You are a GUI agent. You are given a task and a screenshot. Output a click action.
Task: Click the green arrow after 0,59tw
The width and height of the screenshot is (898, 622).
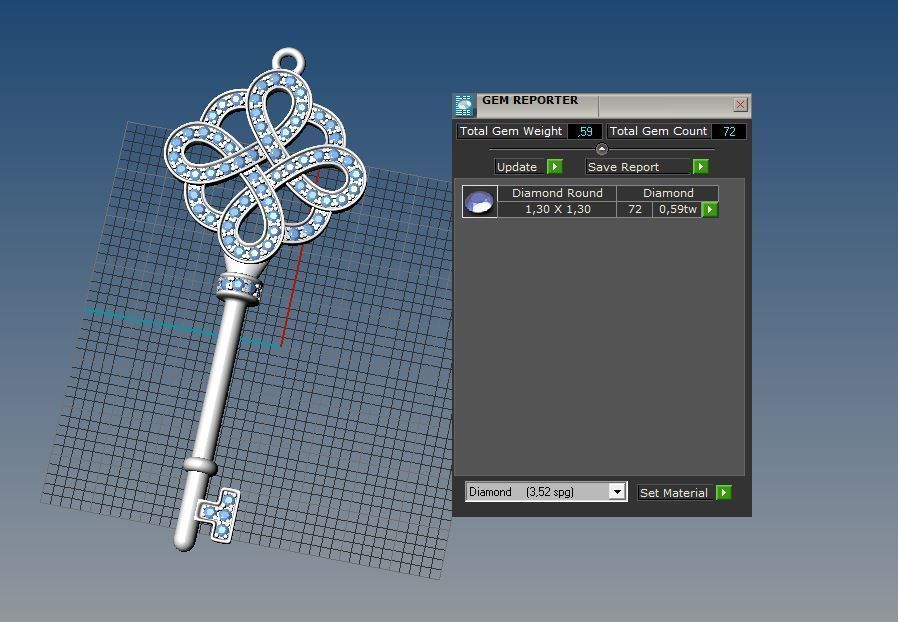[x=710, y=210]
